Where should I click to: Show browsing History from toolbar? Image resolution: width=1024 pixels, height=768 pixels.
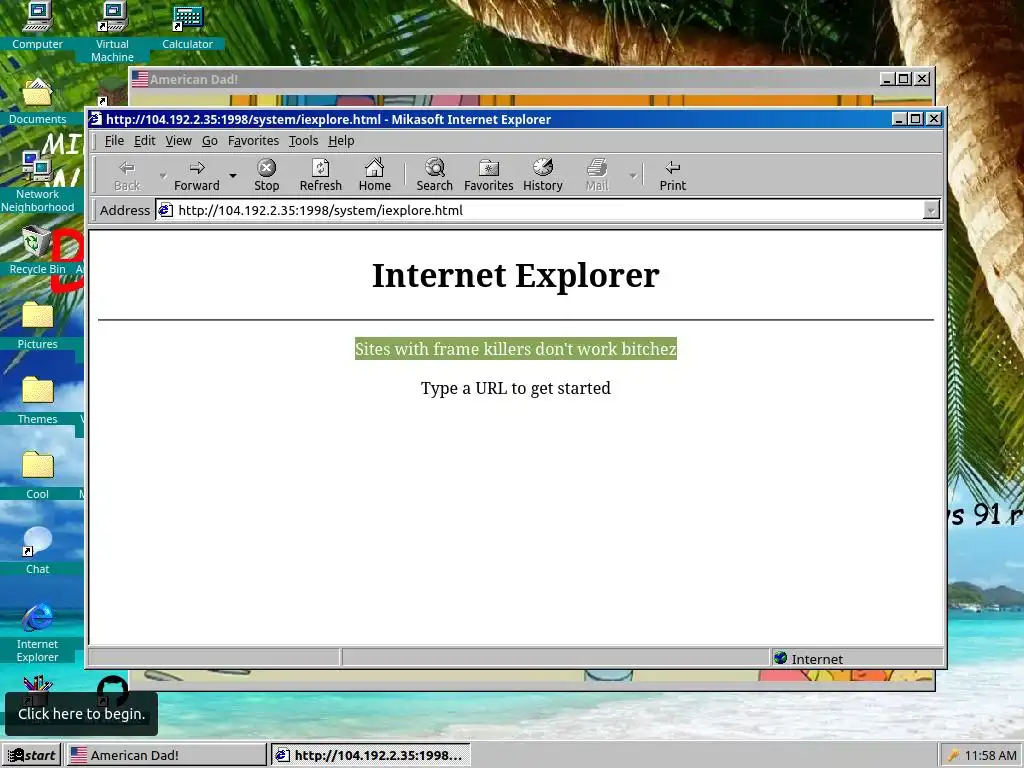(543, 175)
